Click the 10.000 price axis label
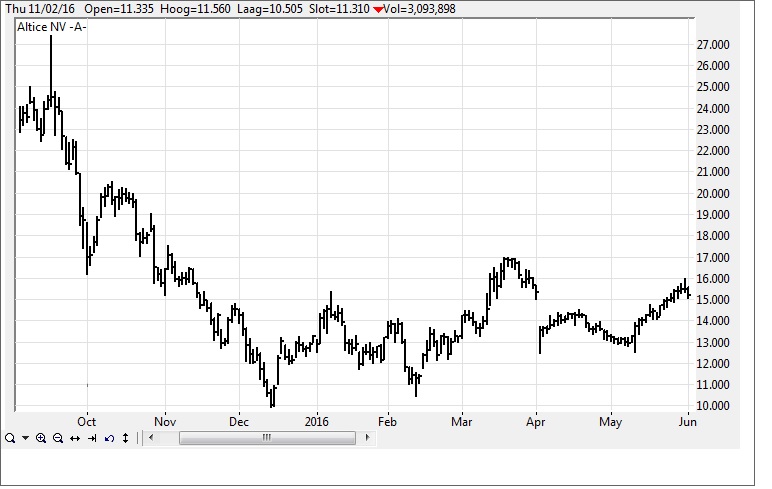The width and height of the screenshot is (772, 489). click(713, 406)
